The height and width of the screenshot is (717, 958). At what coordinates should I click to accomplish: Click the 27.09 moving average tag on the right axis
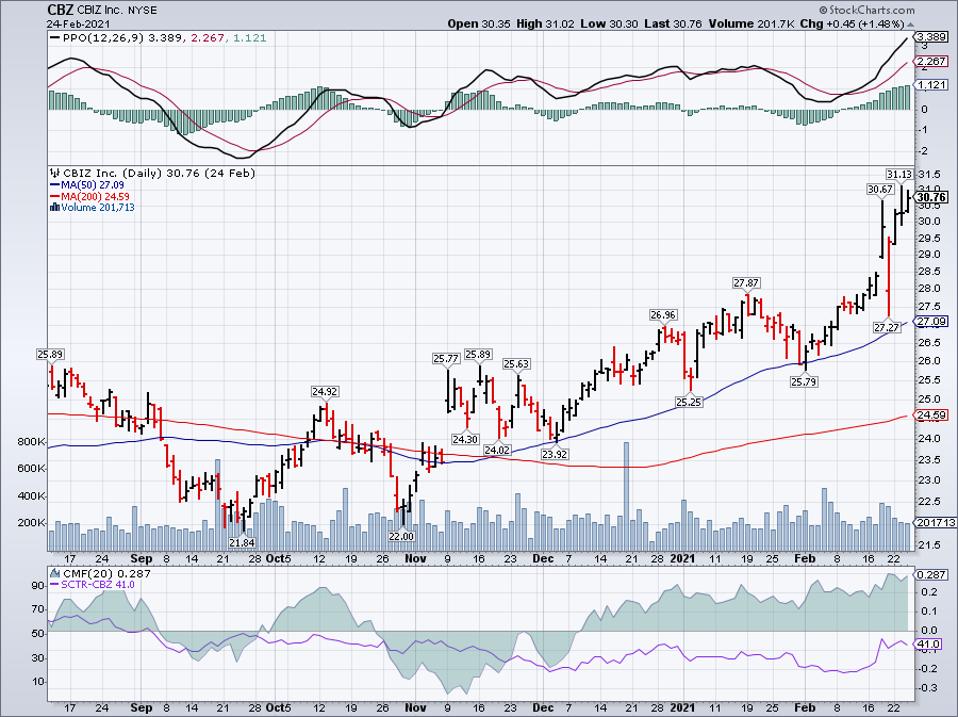[x=932, y=321]
